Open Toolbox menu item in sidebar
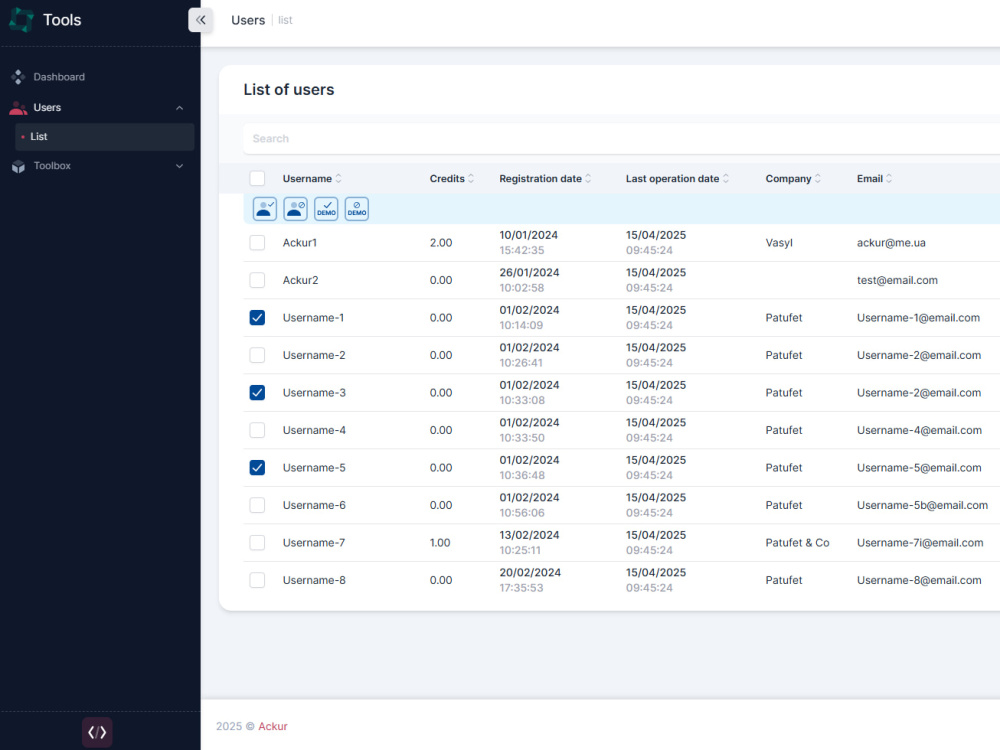1000x750 pixels. [x=52, y=166]
